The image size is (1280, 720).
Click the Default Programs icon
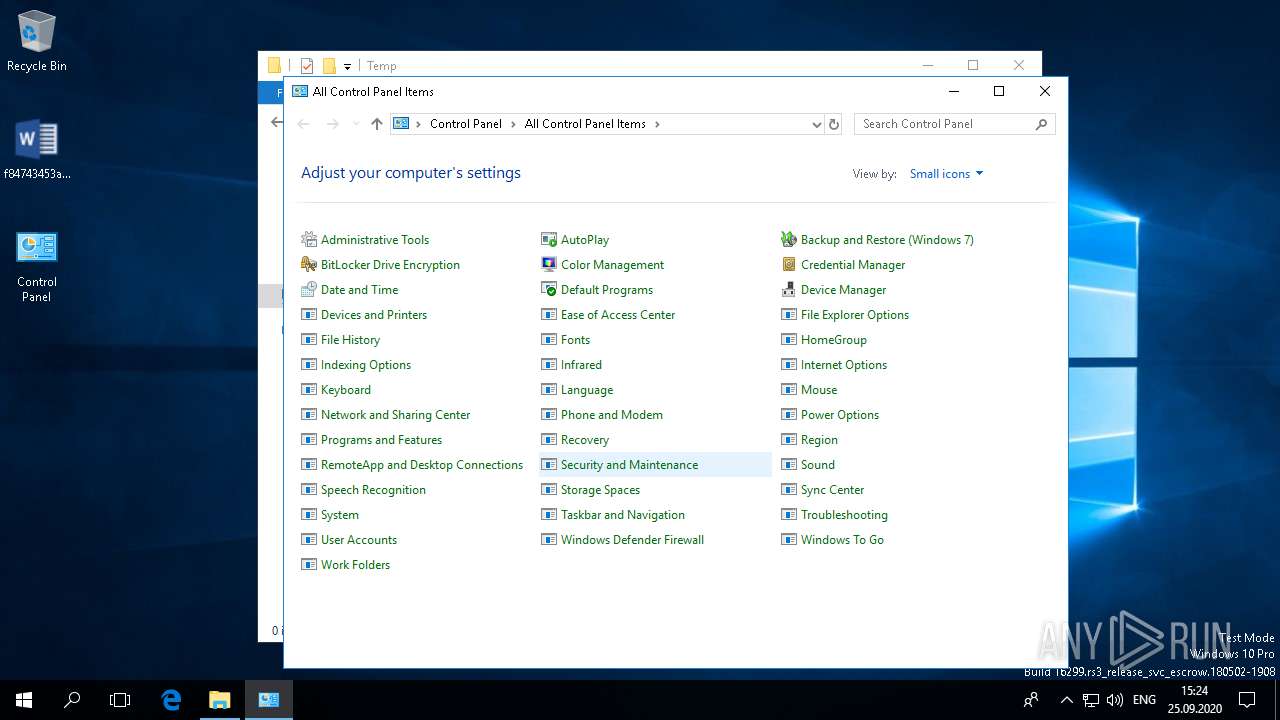click(x=549, y=290)
